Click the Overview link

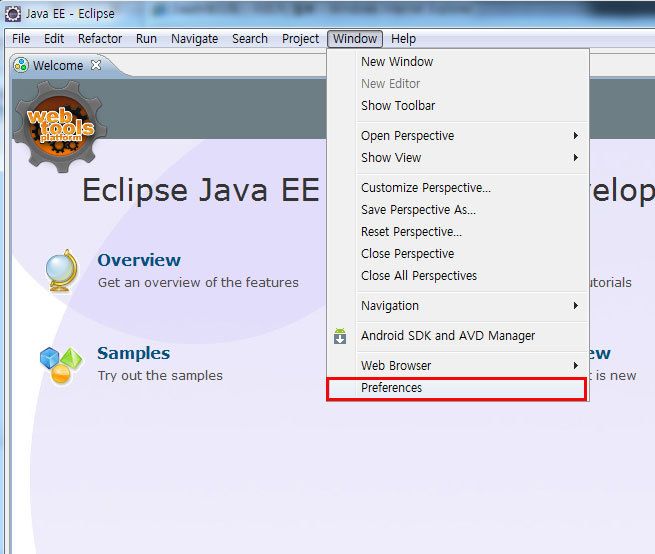click(x=139, y=260)
